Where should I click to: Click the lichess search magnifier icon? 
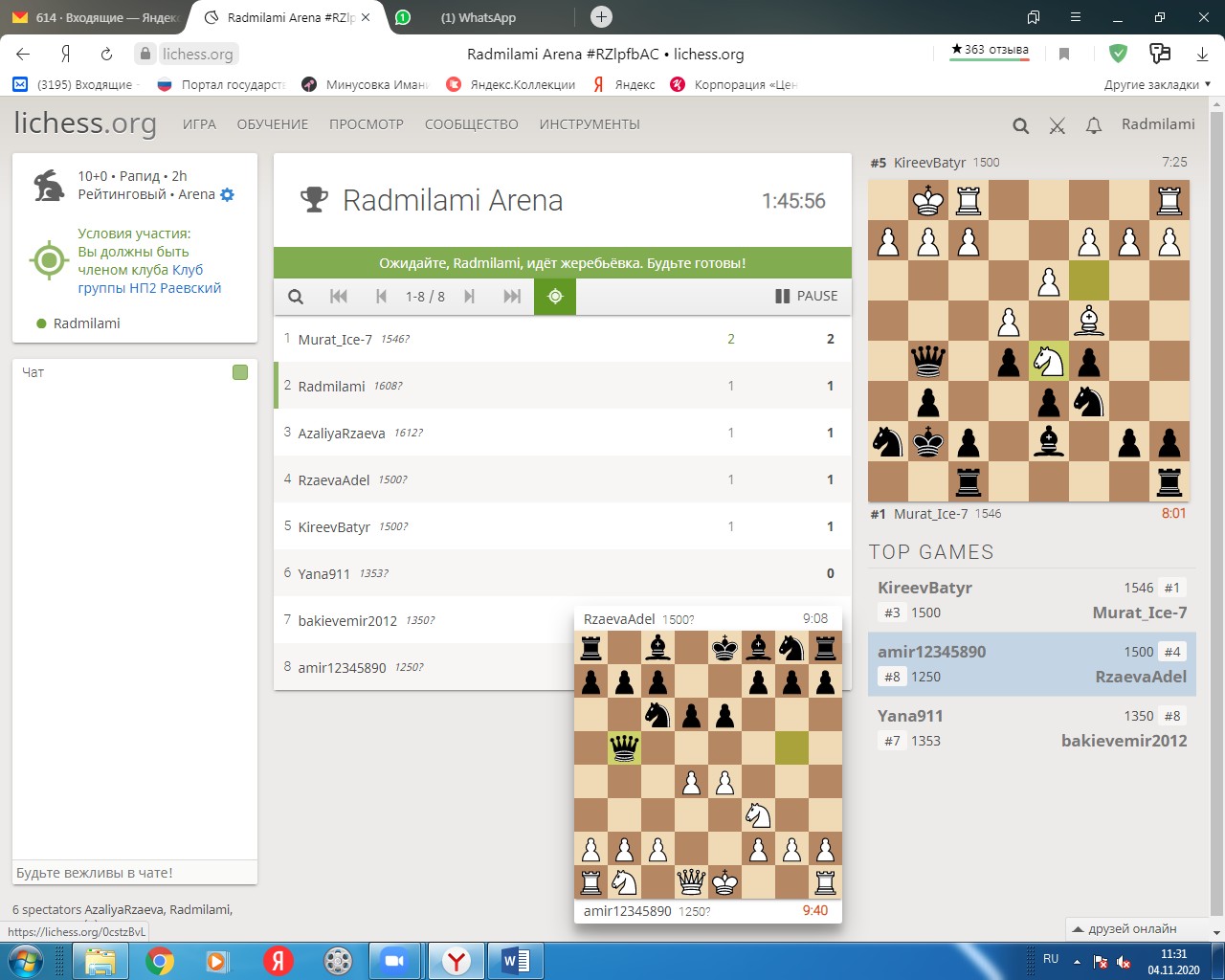coord(1020,125)
